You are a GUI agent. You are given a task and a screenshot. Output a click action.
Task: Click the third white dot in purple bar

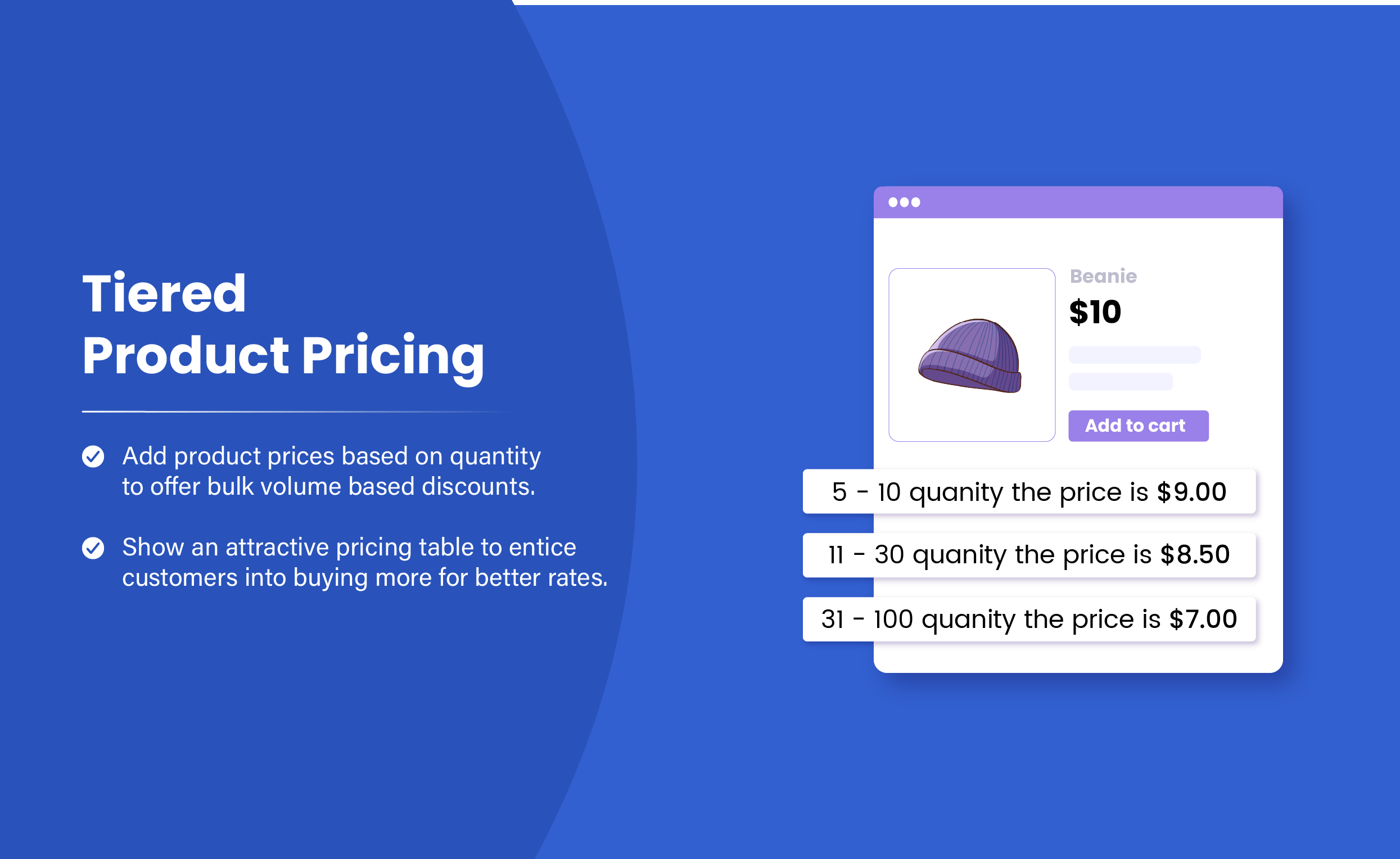(915, 202)
